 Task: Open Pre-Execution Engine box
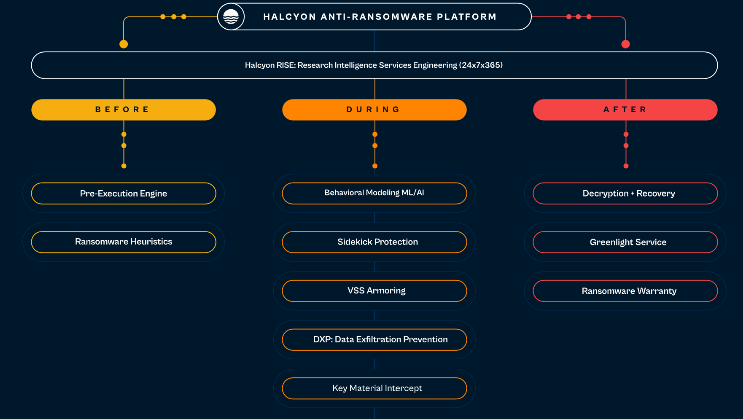point(124,193)
